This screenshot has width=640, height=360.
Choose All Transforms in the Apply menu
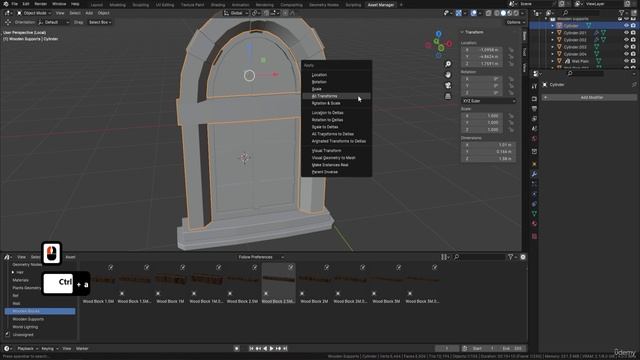(336, 96)
